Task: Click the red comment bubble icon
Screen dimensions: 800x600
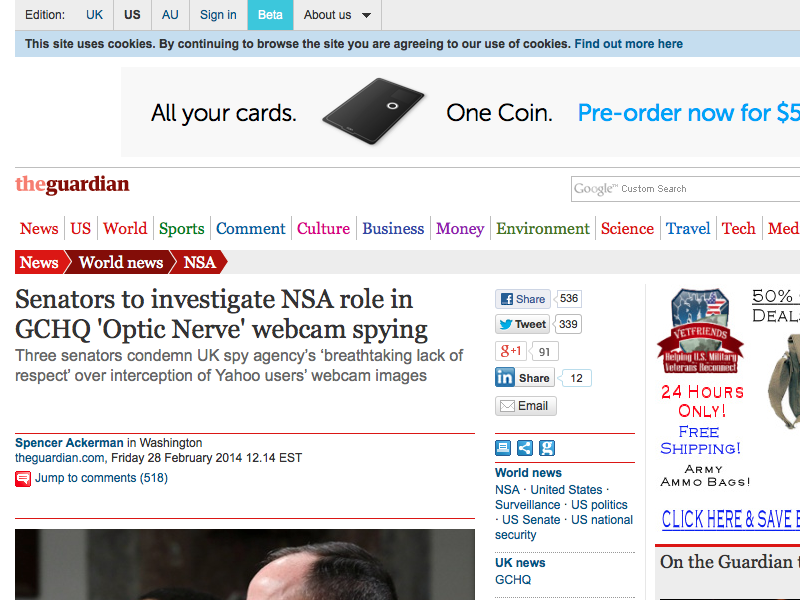Action: coord(23,479)
